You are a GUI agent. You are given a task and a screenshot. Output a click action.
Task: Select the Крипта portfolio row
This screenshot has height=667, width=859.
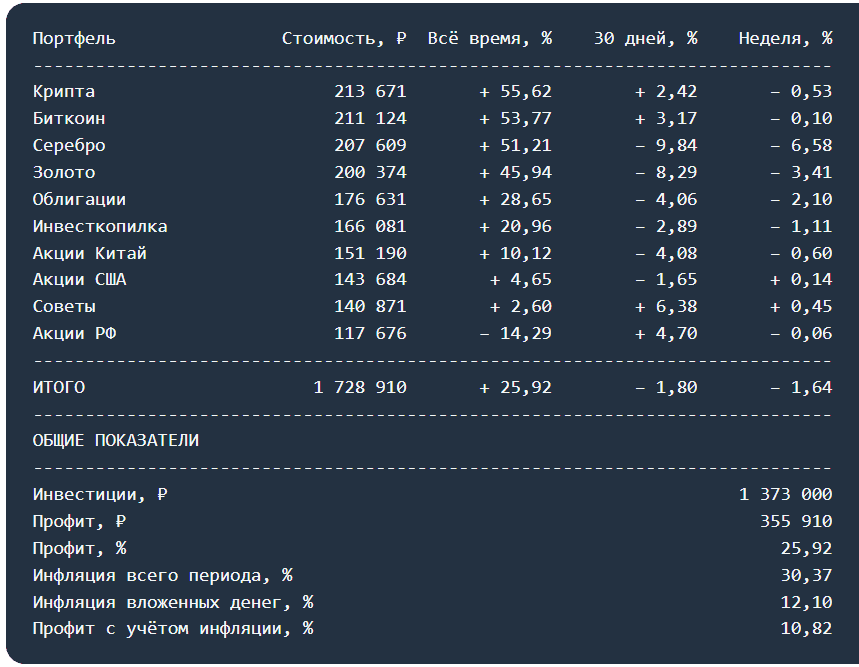point(432,91)
